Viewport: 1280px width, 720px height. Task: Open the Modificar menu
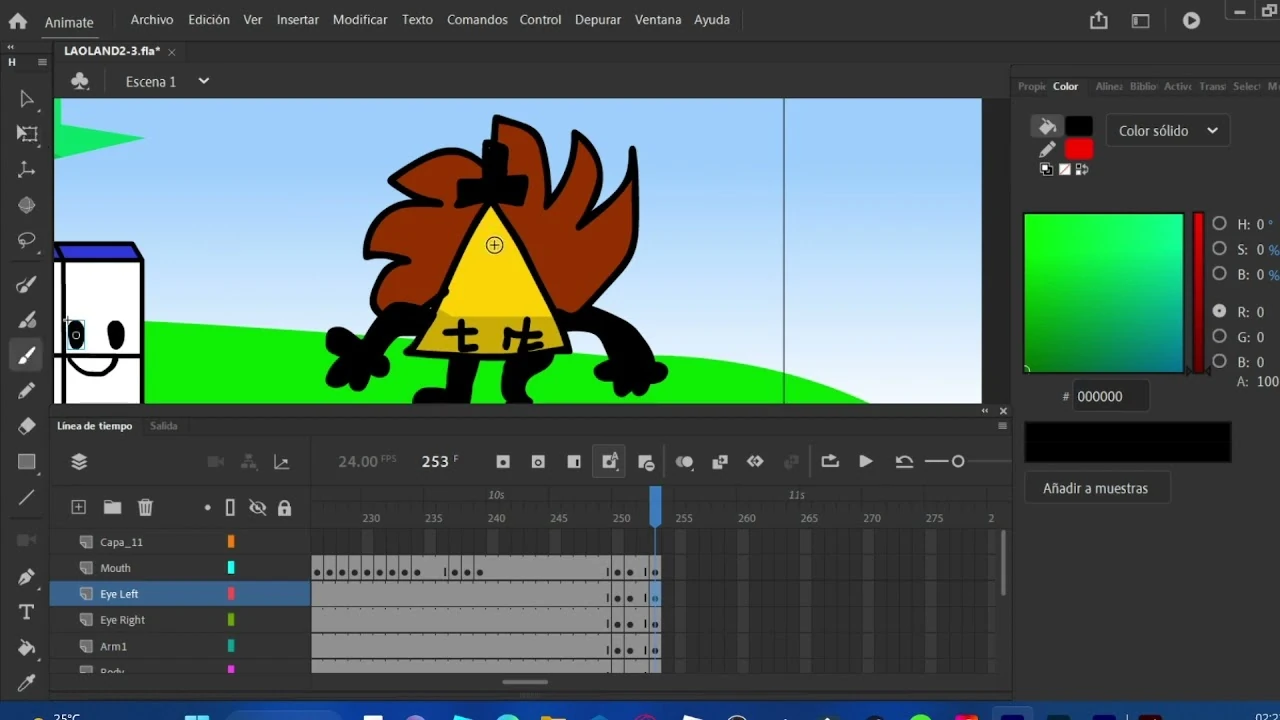pyautogui.click(x=360, y=19)
